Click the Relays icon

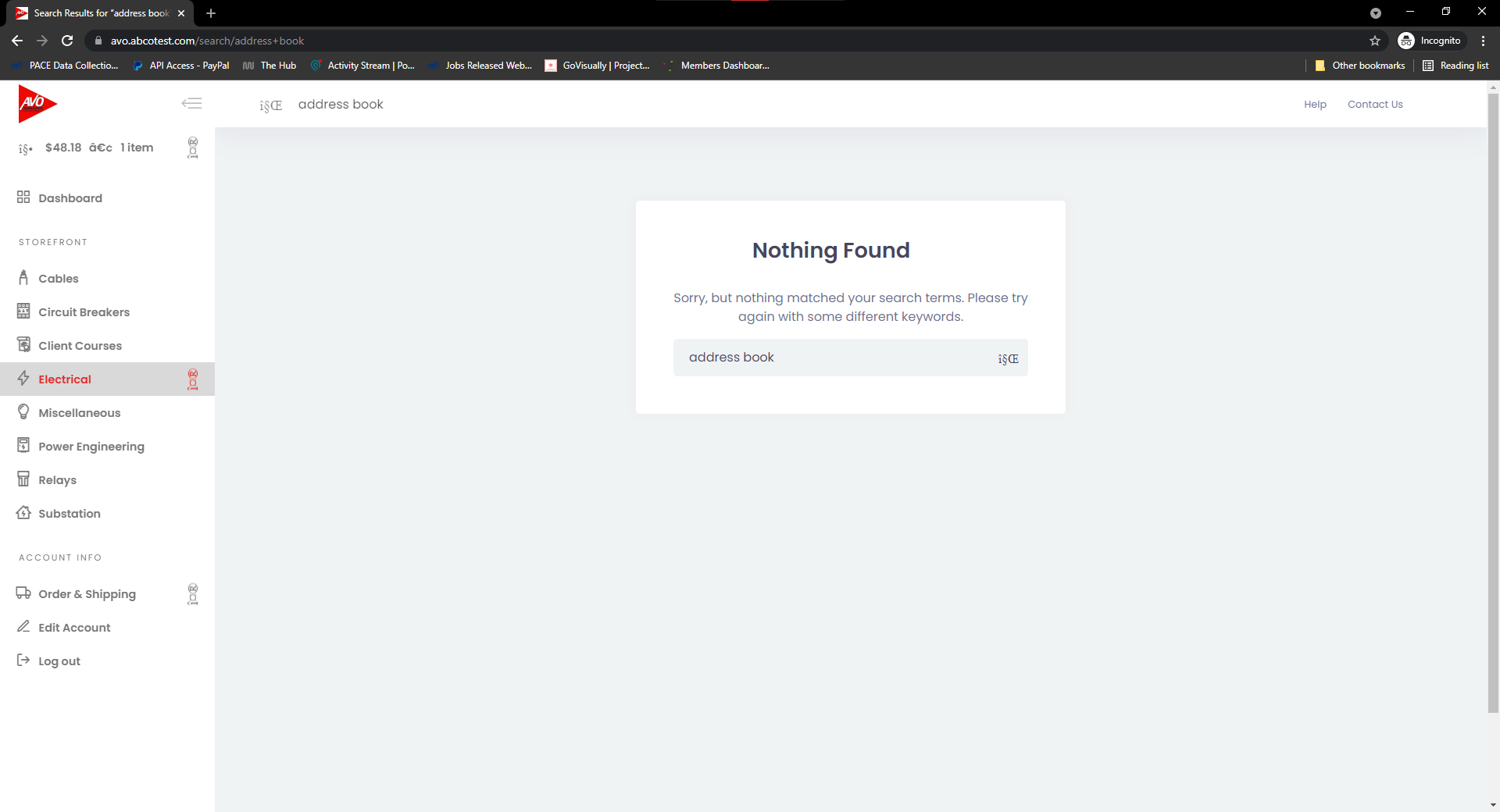click(23, 479)
